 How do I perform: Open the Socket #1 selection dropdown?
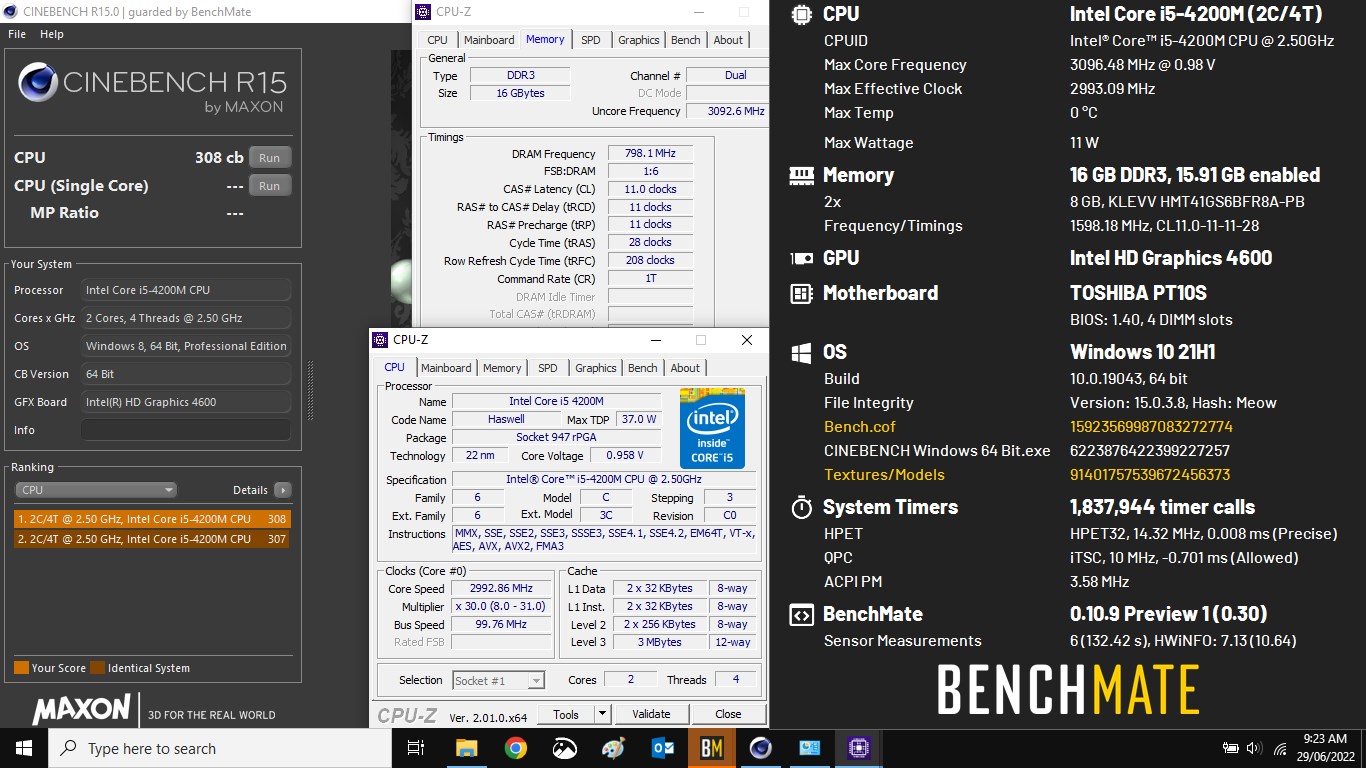pyautogui.click(x=498, y=680)
